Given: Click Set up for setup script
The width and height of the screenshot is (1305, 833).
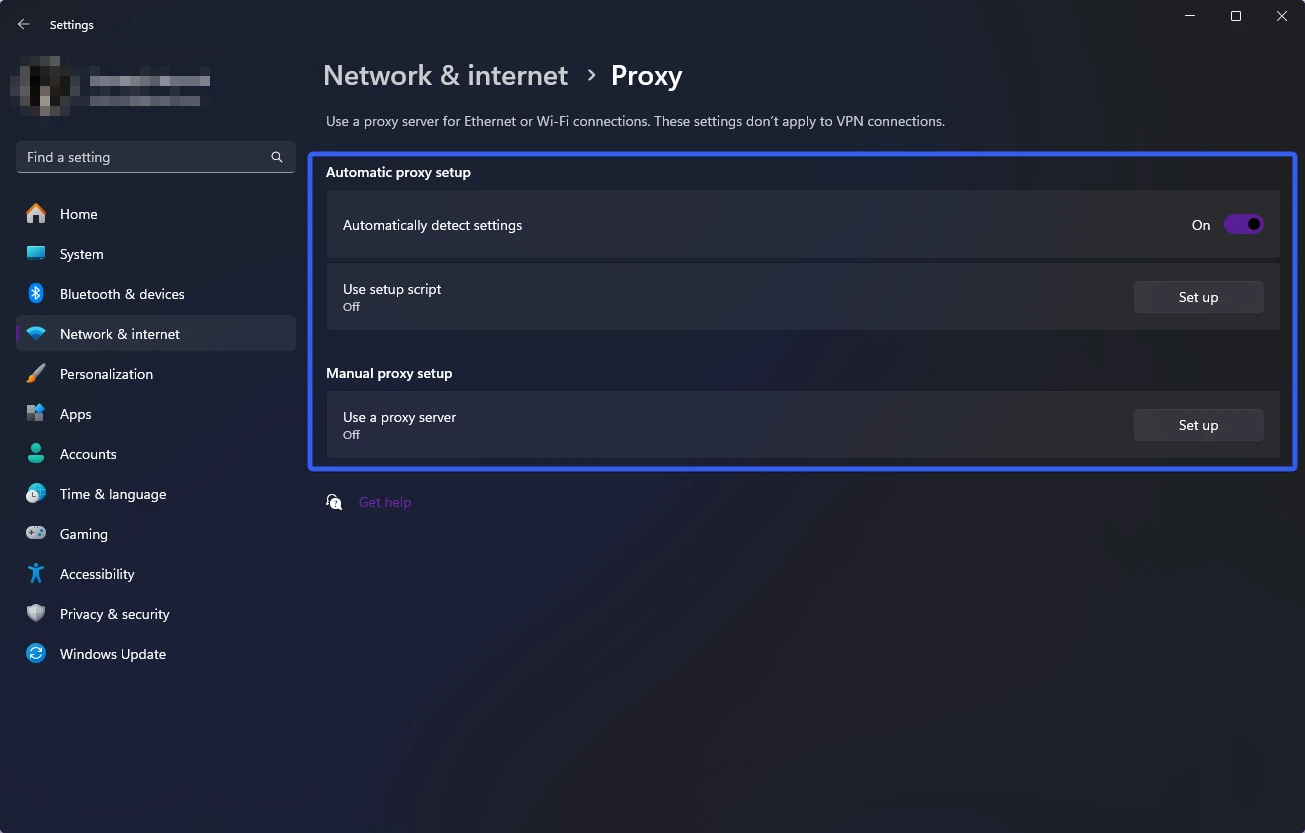Looking at the screenshot, I should (1198, 297).
